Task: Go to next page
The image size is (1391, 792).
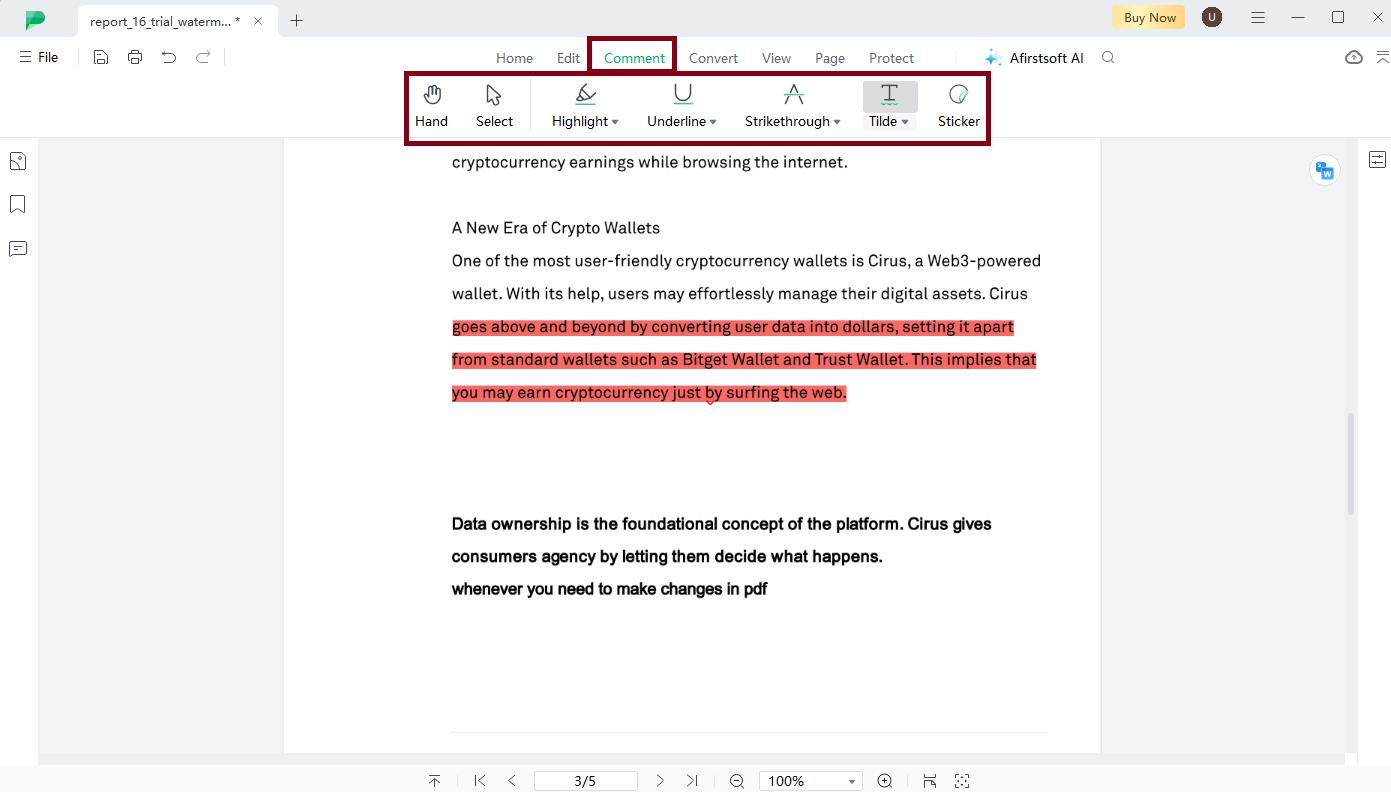Action: pyautogui.click(x=660, y=781)
